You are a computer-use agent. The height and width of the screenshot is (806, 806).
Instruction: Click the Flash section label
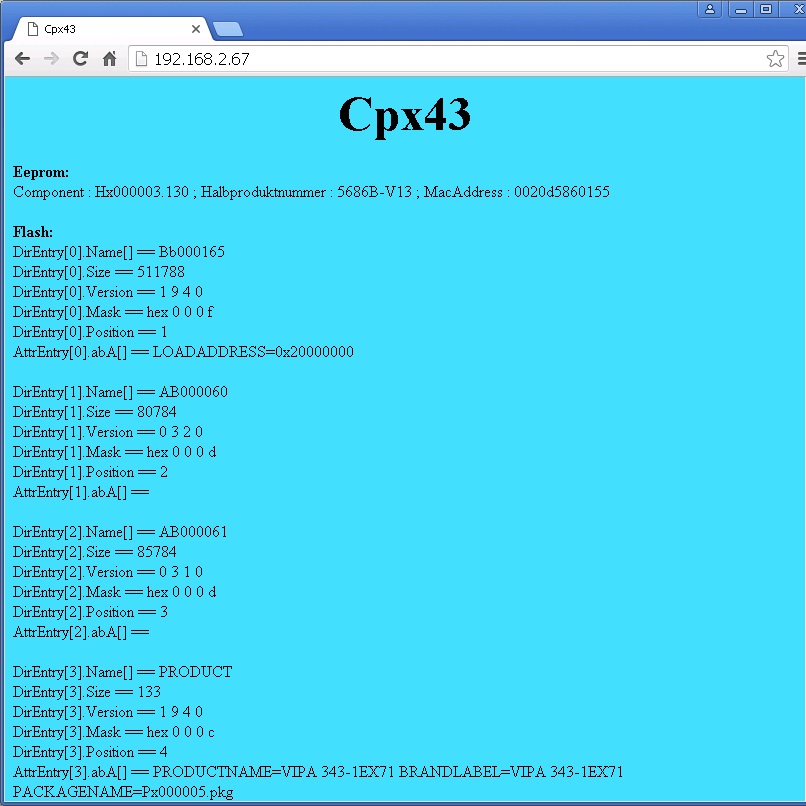click(x=33, y=232)
